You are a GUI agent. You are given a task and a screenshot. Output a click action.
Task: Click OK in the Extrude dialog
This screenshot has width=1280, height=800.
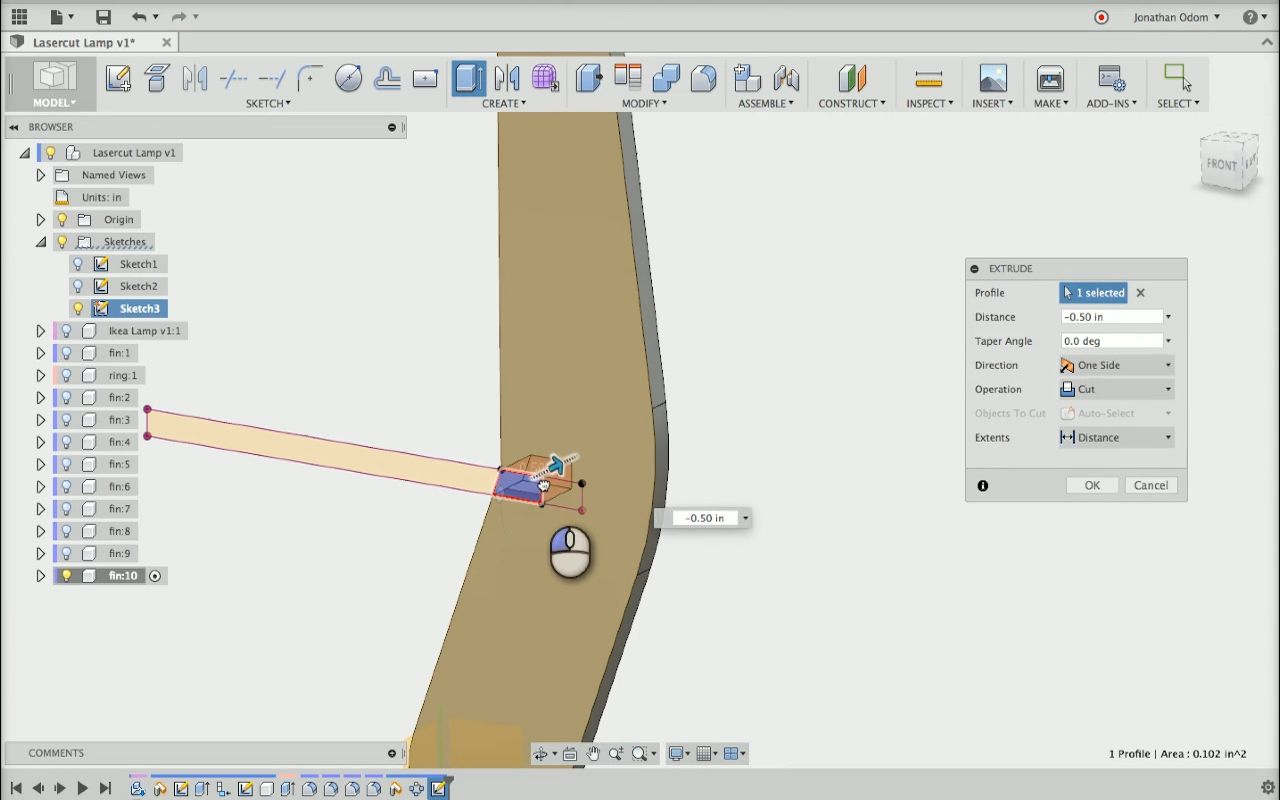[x=1092, y=485]
